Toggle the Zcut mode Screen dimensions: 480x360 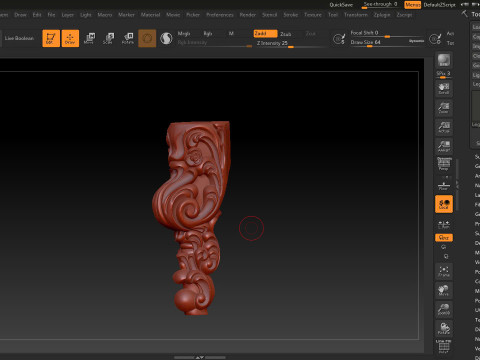click(310, 34)
